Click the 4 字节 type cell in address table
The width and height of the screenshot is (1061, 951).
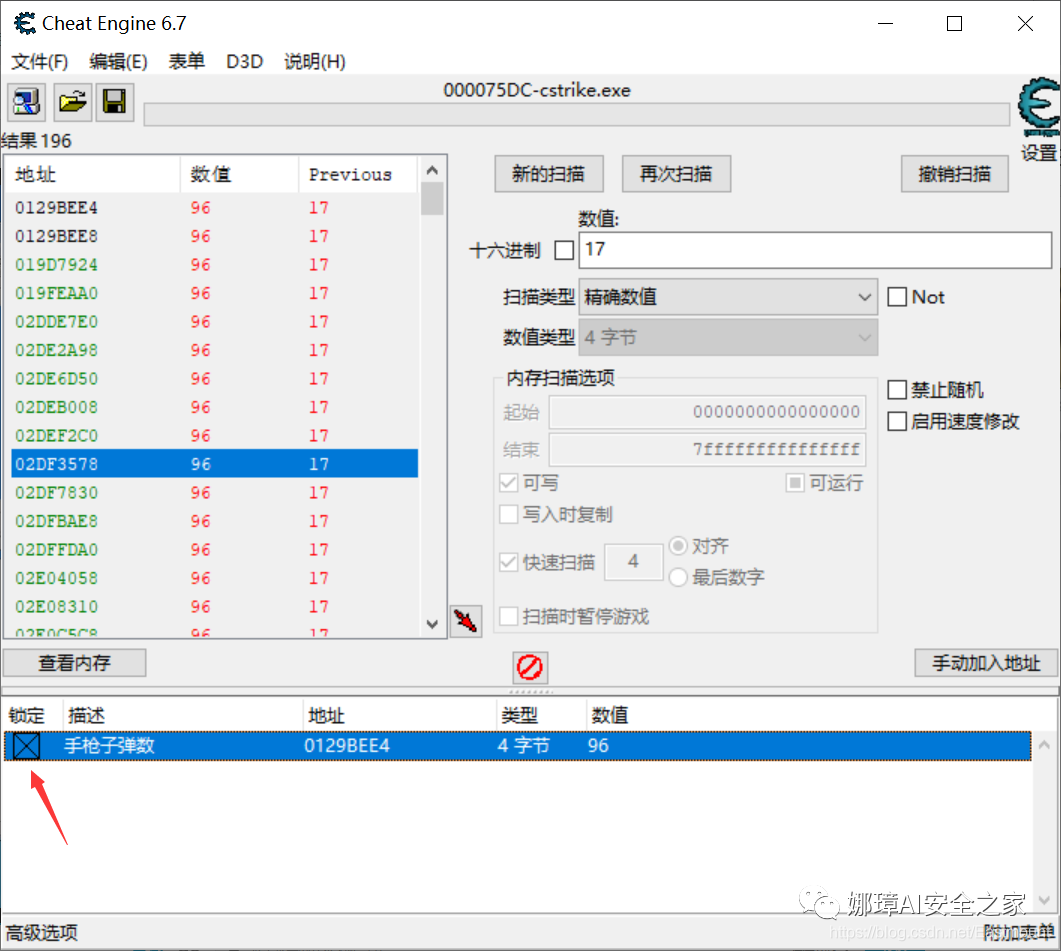(x=524, y=746)
